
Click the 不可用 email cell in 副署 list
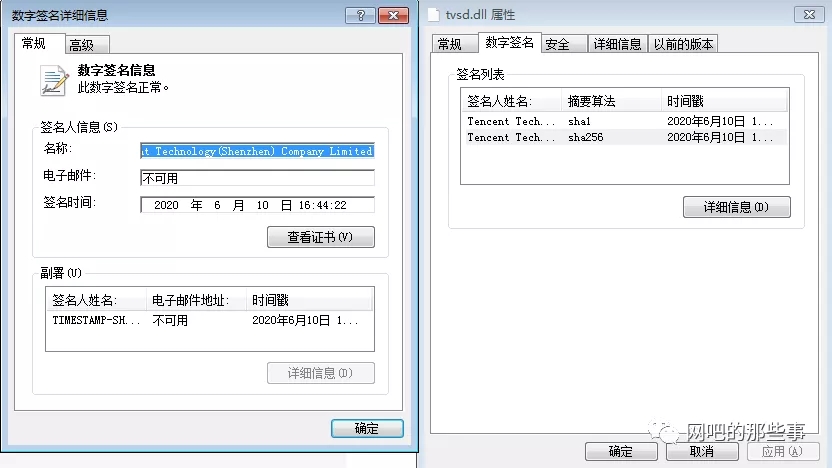point(170,320)
